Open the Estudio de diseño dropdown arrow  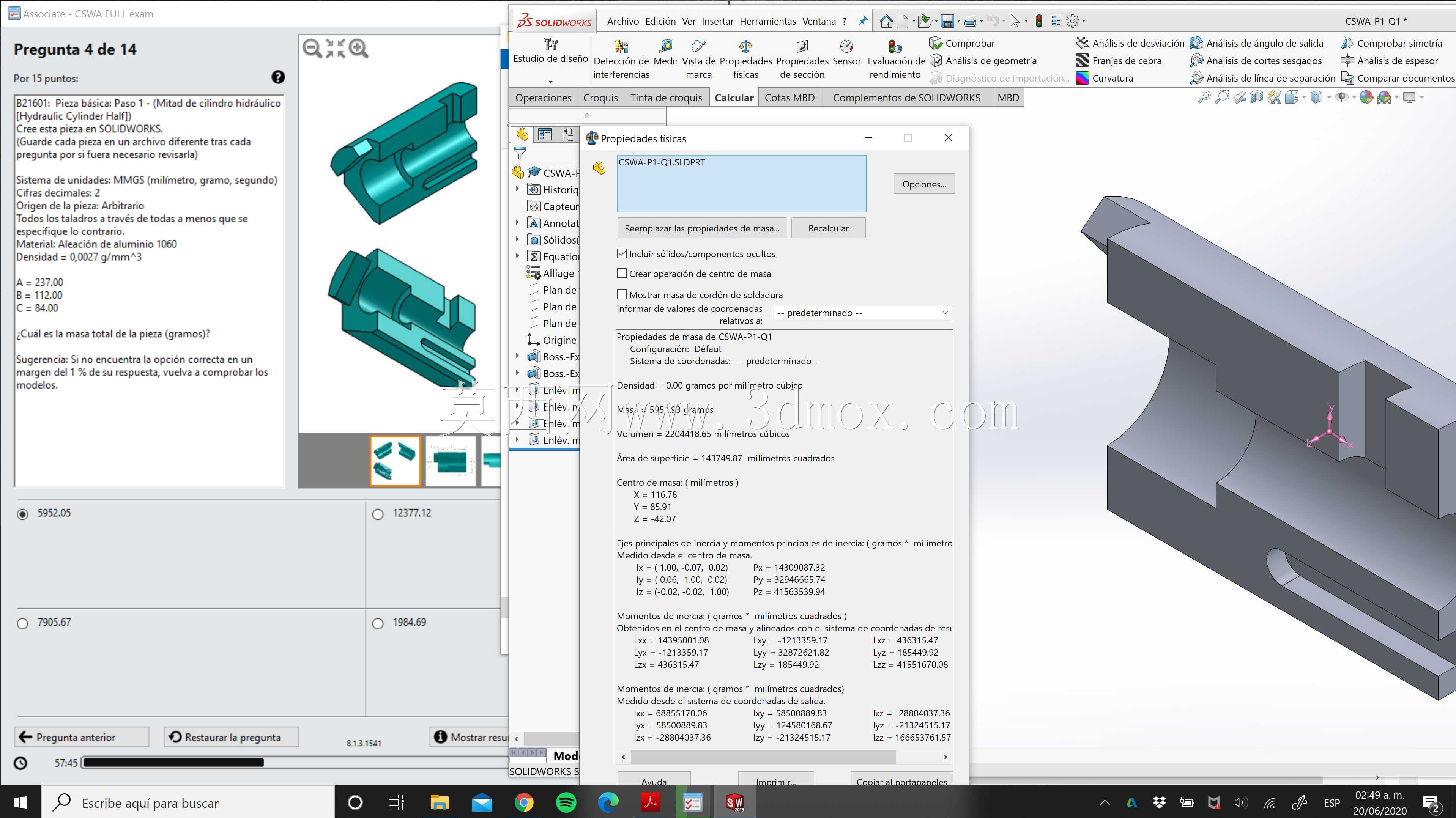pyautogui.click(x=550, y=81)
